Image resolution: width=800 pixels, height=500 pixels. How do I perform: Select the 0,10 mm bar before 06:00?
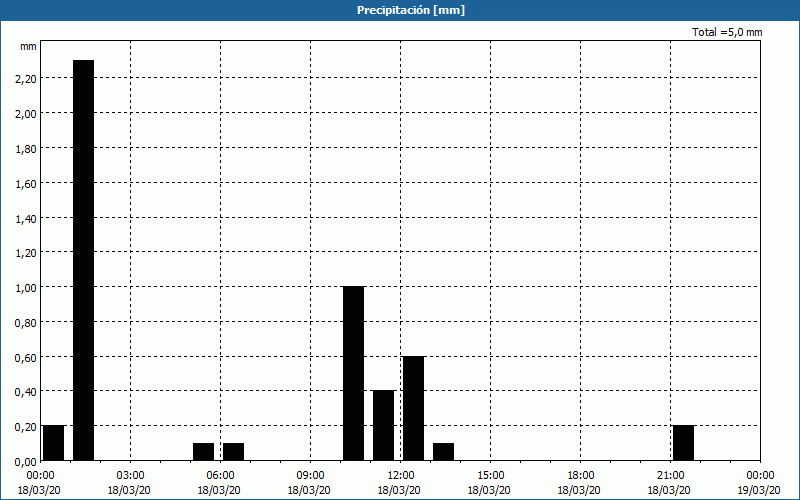[x=204, y=452]
